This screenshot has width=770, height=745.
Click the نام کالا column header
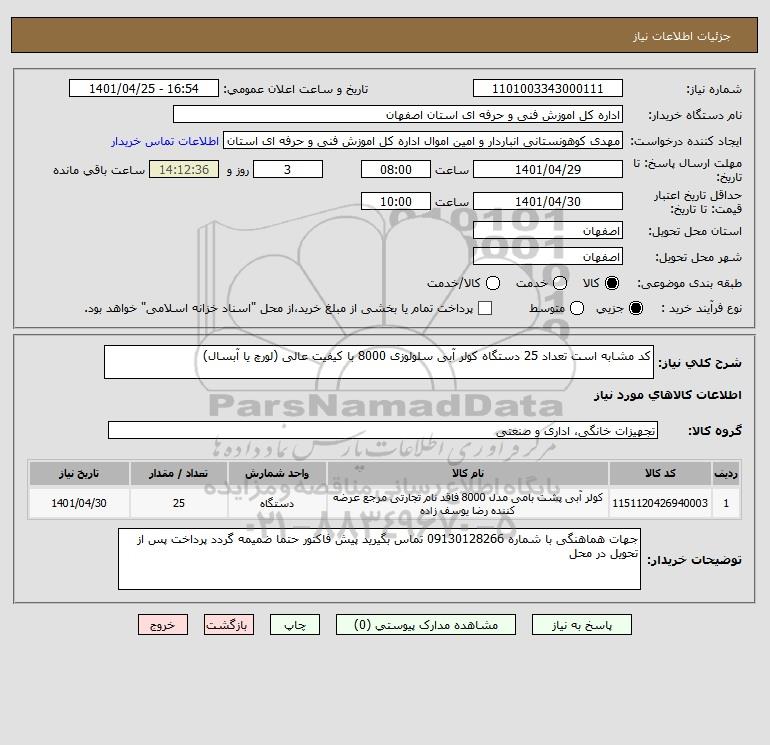point(468,473)
